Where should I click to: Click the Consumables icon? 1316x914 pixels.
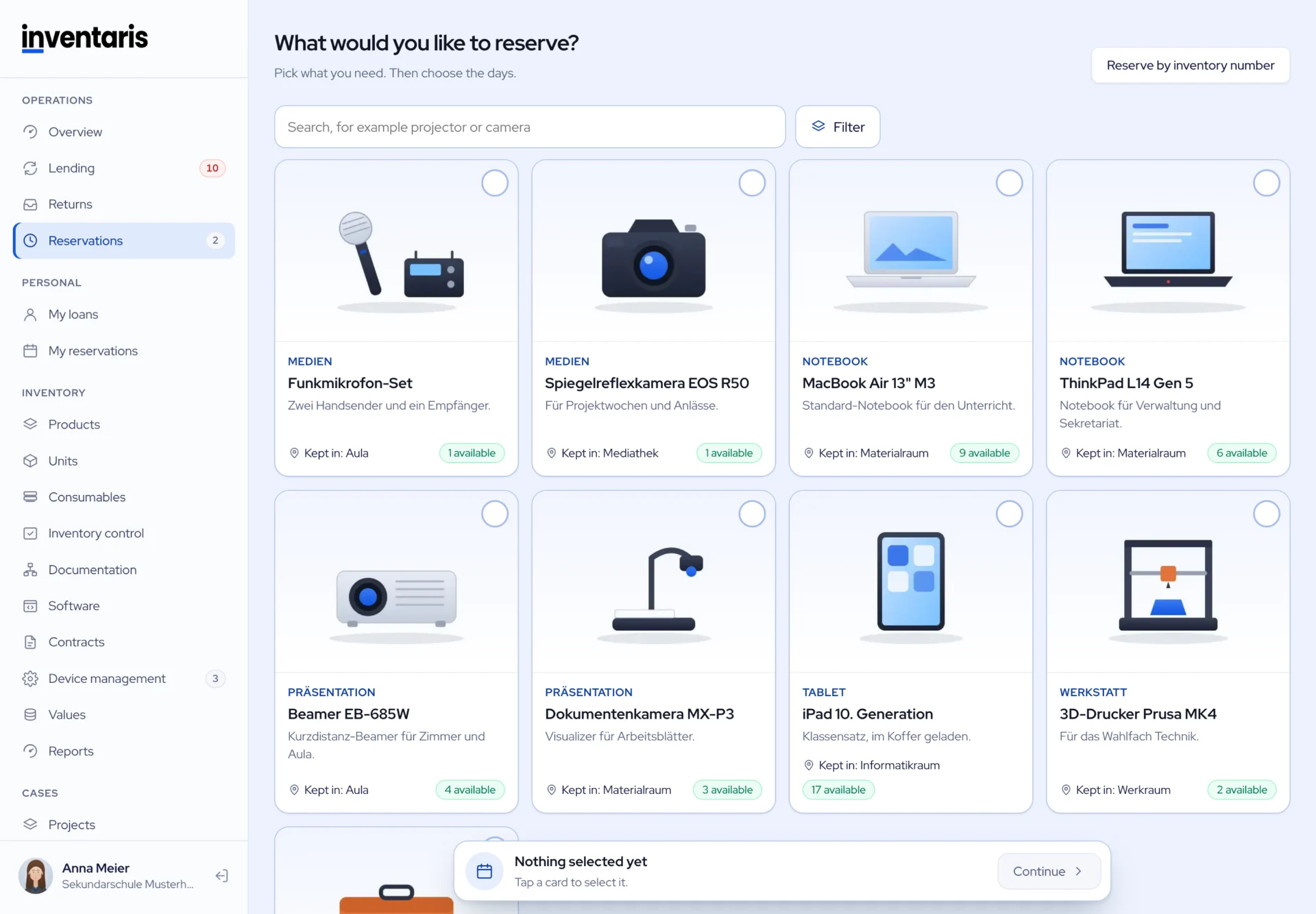(30, 496)
